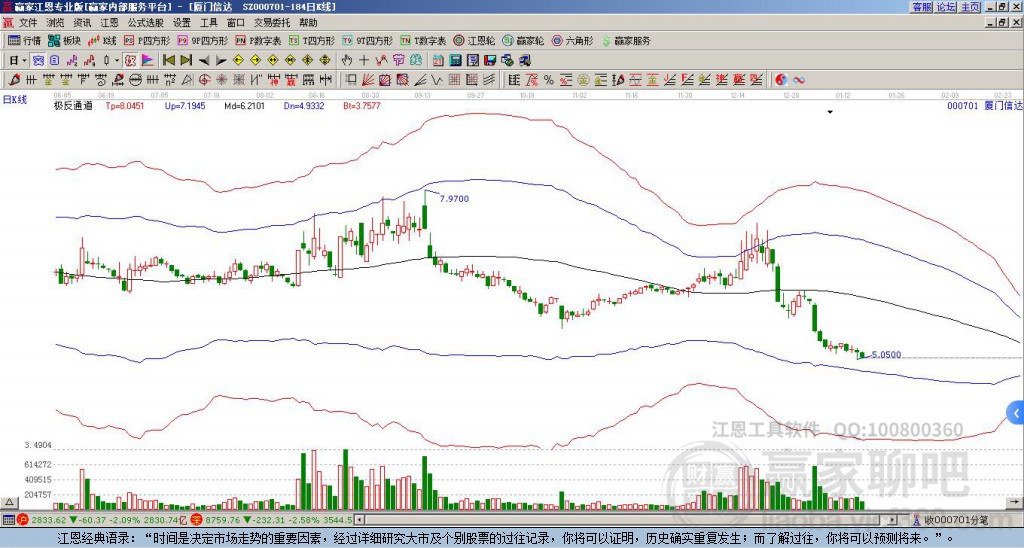Open the 板块 sector view

pos(64,40)
